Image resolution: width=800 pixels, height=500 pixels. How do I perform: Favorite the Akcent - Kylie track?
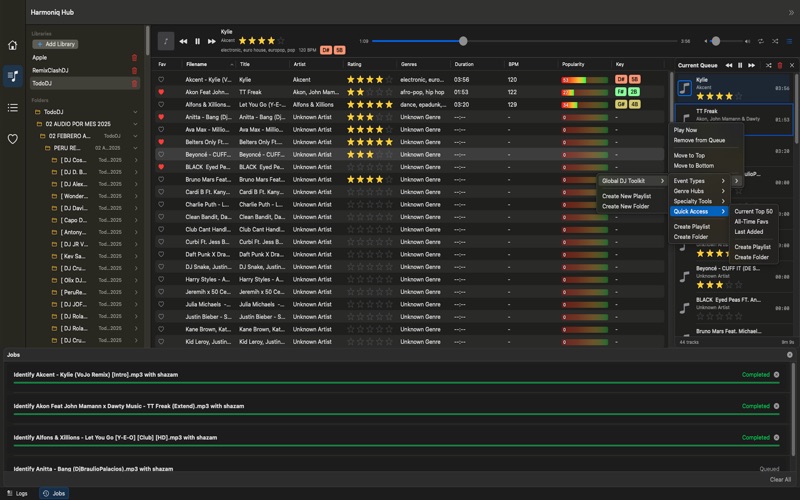click(x=161, y=80)
